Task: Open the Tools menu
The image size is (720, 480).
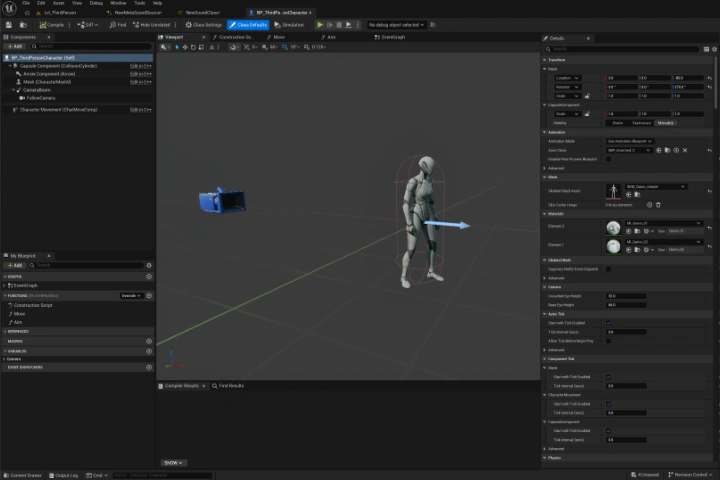Action: [140, 3]
